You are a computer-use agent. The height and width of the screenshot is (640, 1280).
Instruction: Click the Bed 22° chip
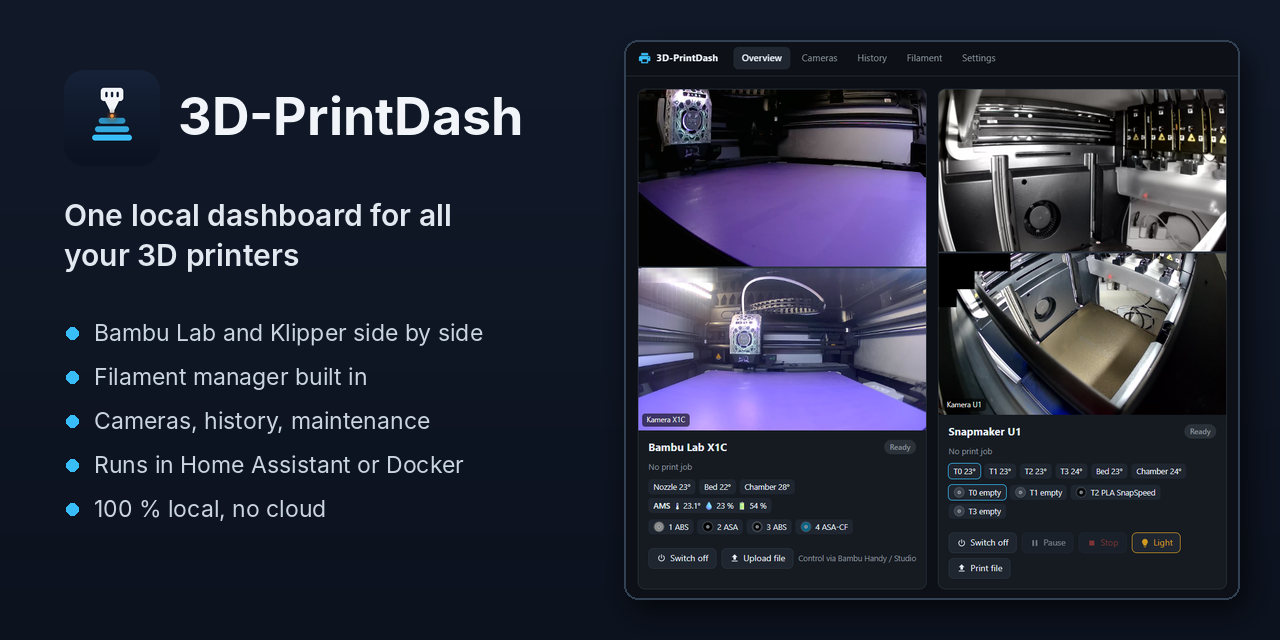click(x=717, y=487)
